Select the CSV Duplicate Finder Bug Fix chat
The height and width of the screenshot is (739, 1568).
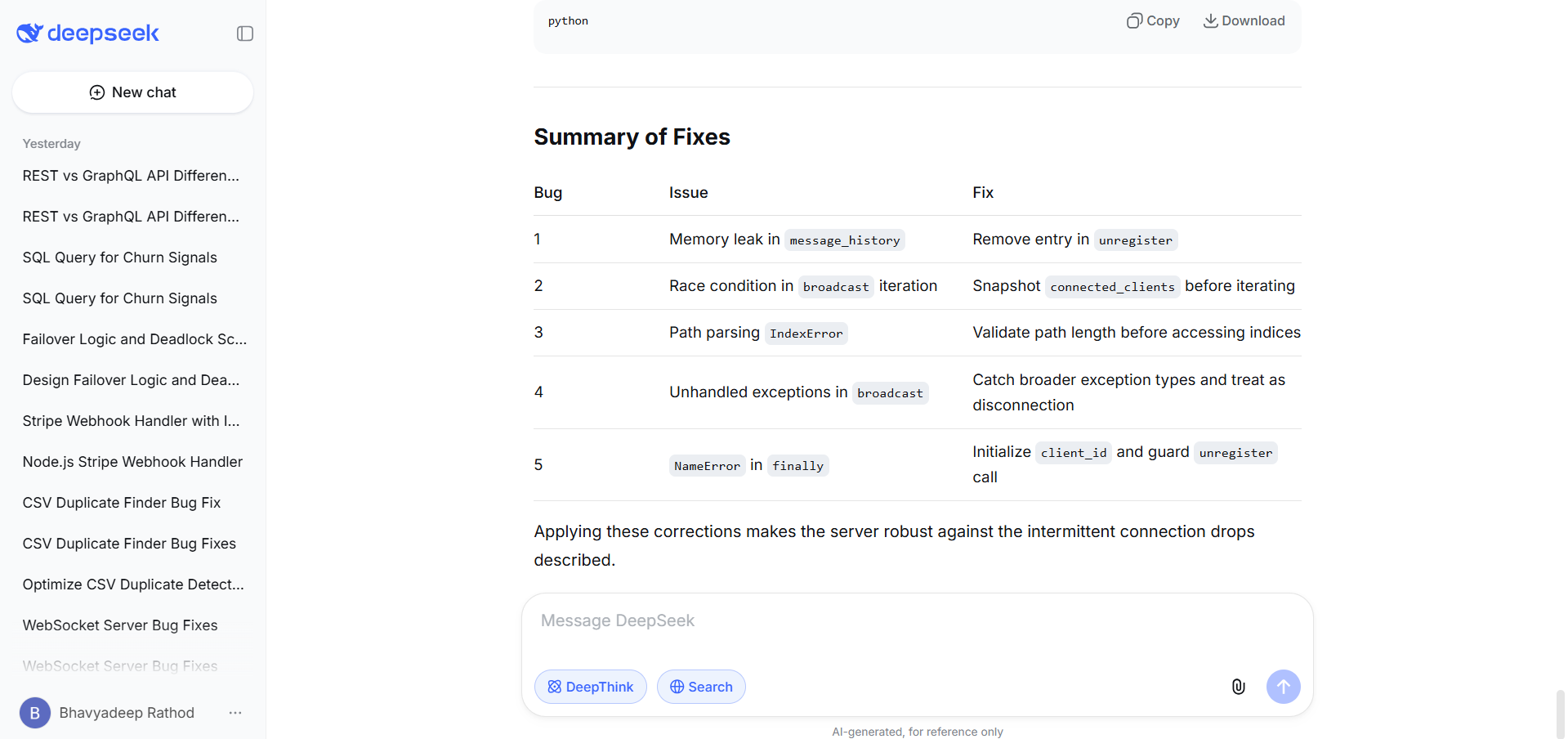(121, 502)
